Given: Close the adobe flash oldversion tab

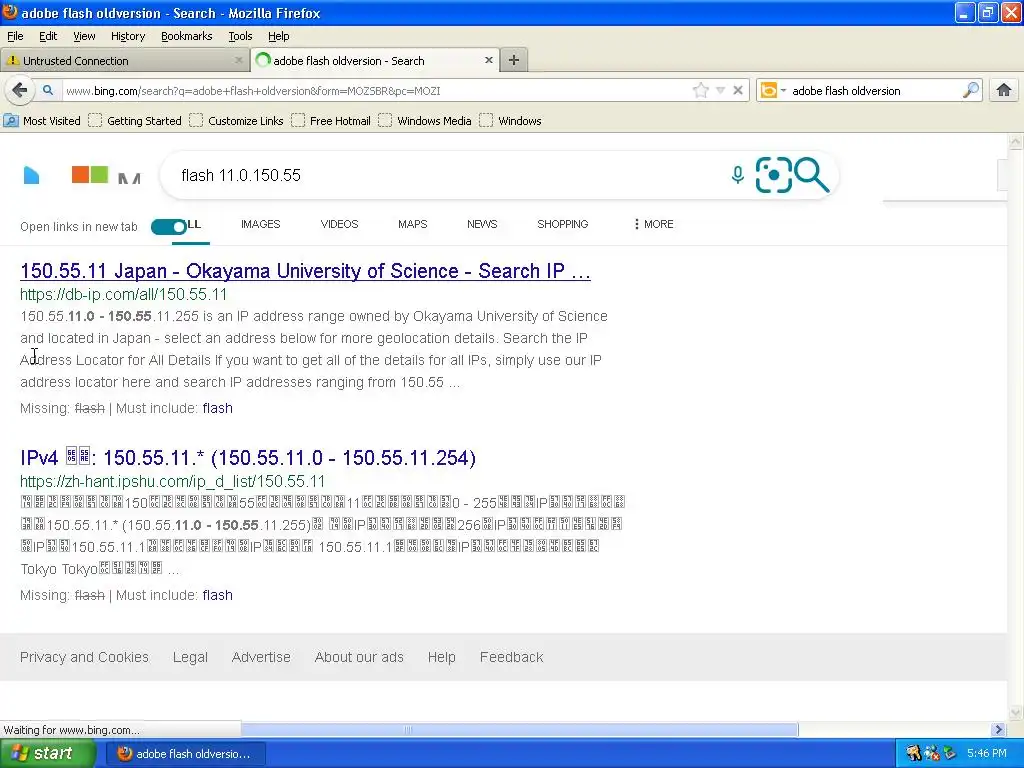Looking at the screenshot, I should [488, 60].
